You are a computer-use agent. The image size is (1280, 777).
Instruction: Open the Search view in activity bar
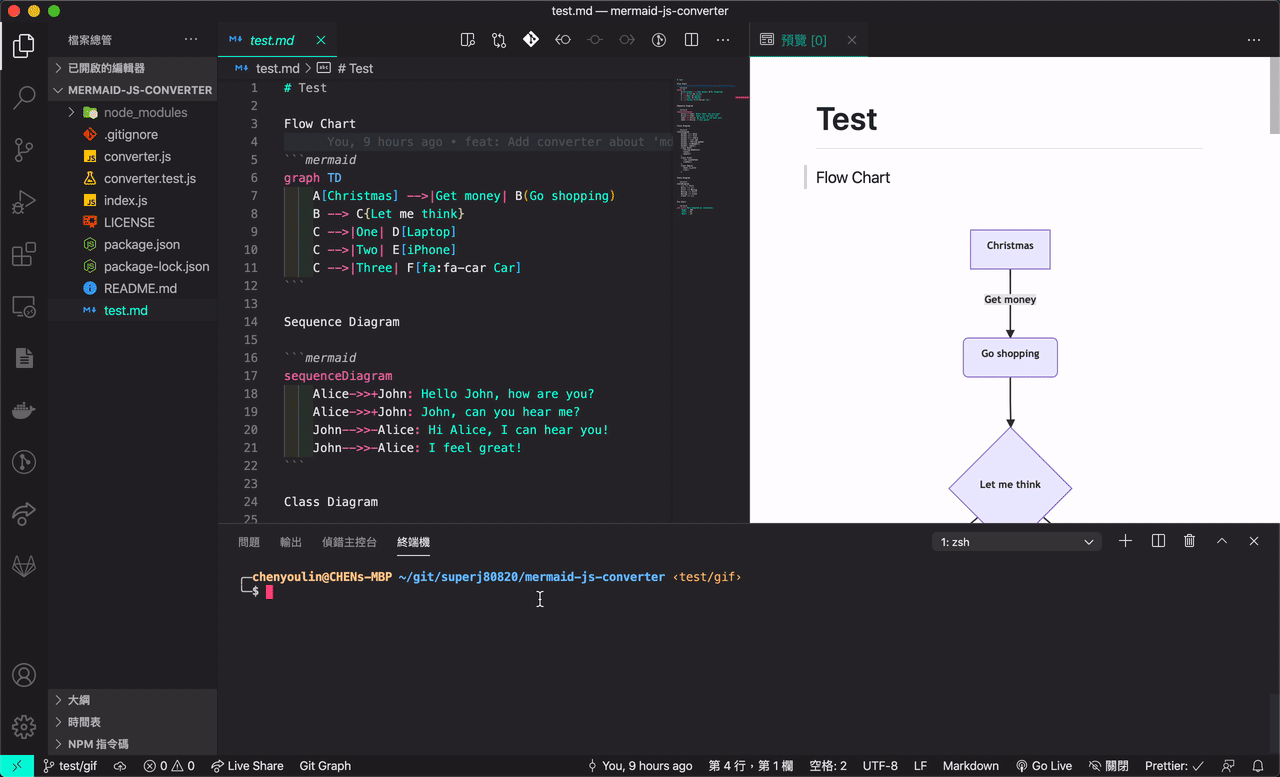coord(24,97)
